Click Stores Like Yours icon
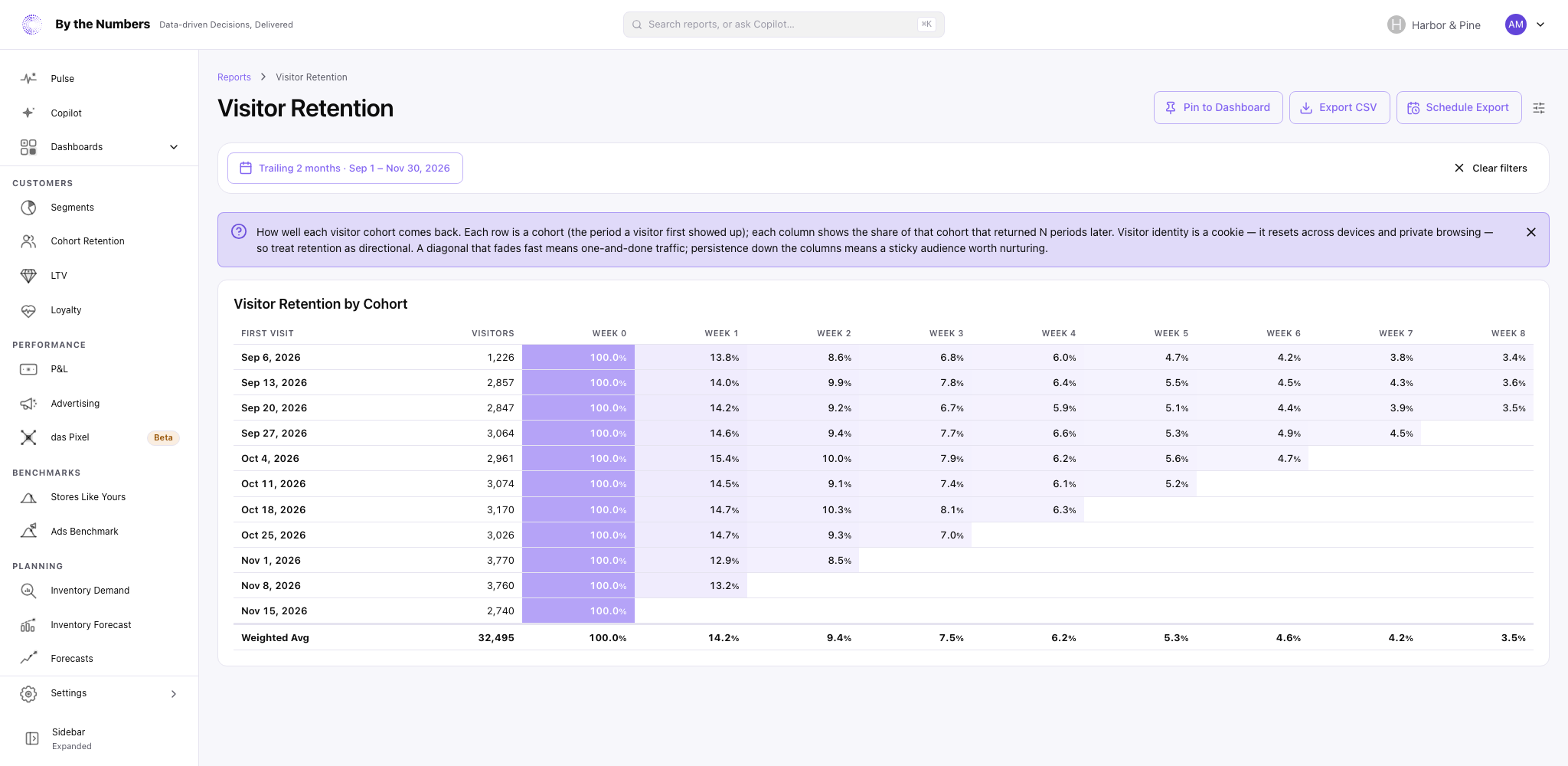 click(x=28, y=497)
